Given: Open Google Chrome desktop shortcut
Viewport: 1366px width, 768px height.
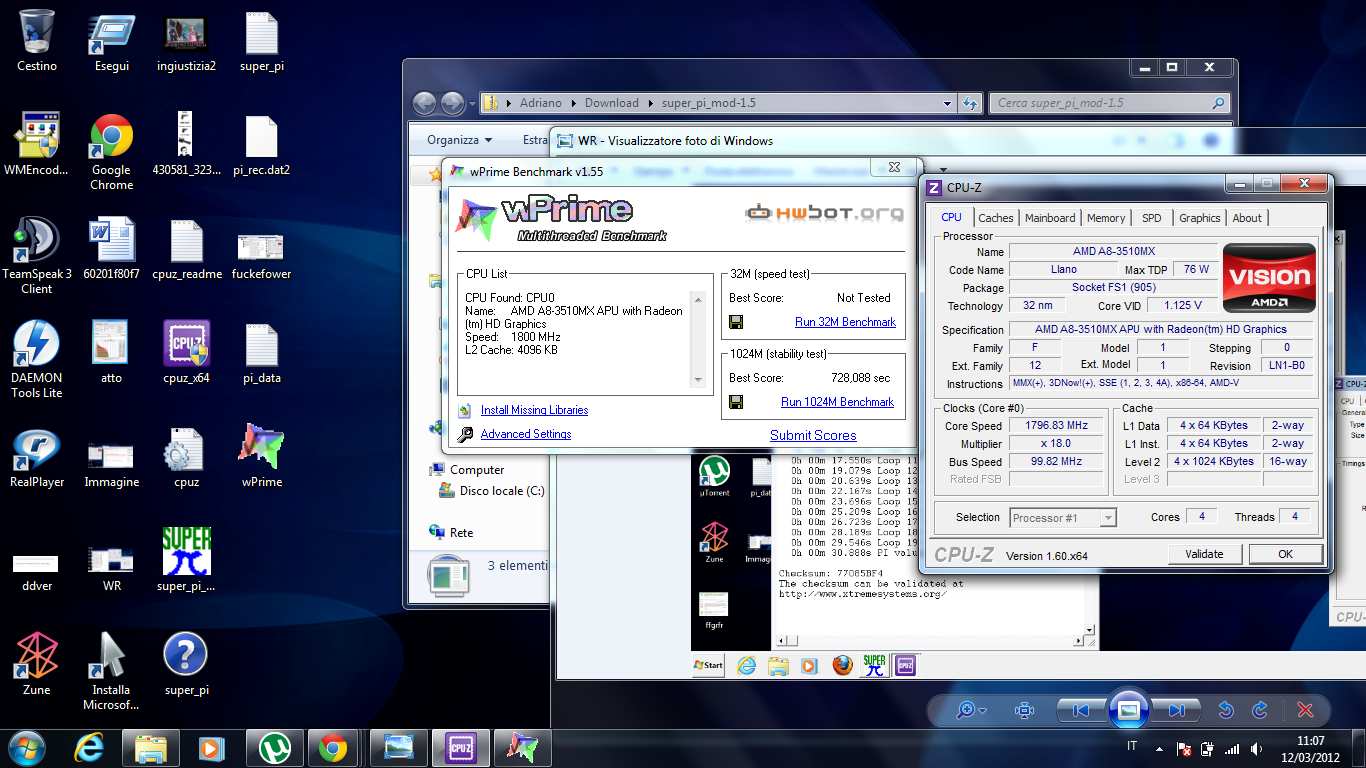Looking at the screenshot, I should (x=111, y=151).
